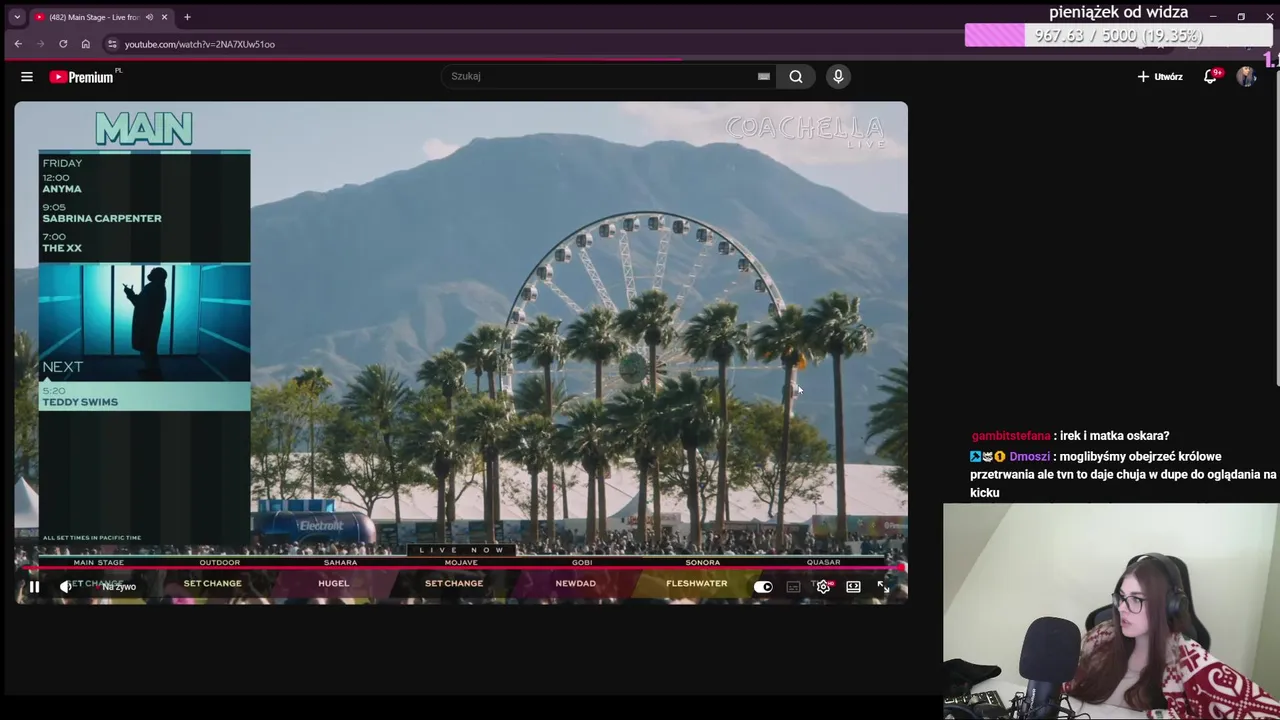The height and width of the screenshot is (720, 1280).
Task: Click the GOBI label in the stream overlay
Action: (x=582, y=562)
